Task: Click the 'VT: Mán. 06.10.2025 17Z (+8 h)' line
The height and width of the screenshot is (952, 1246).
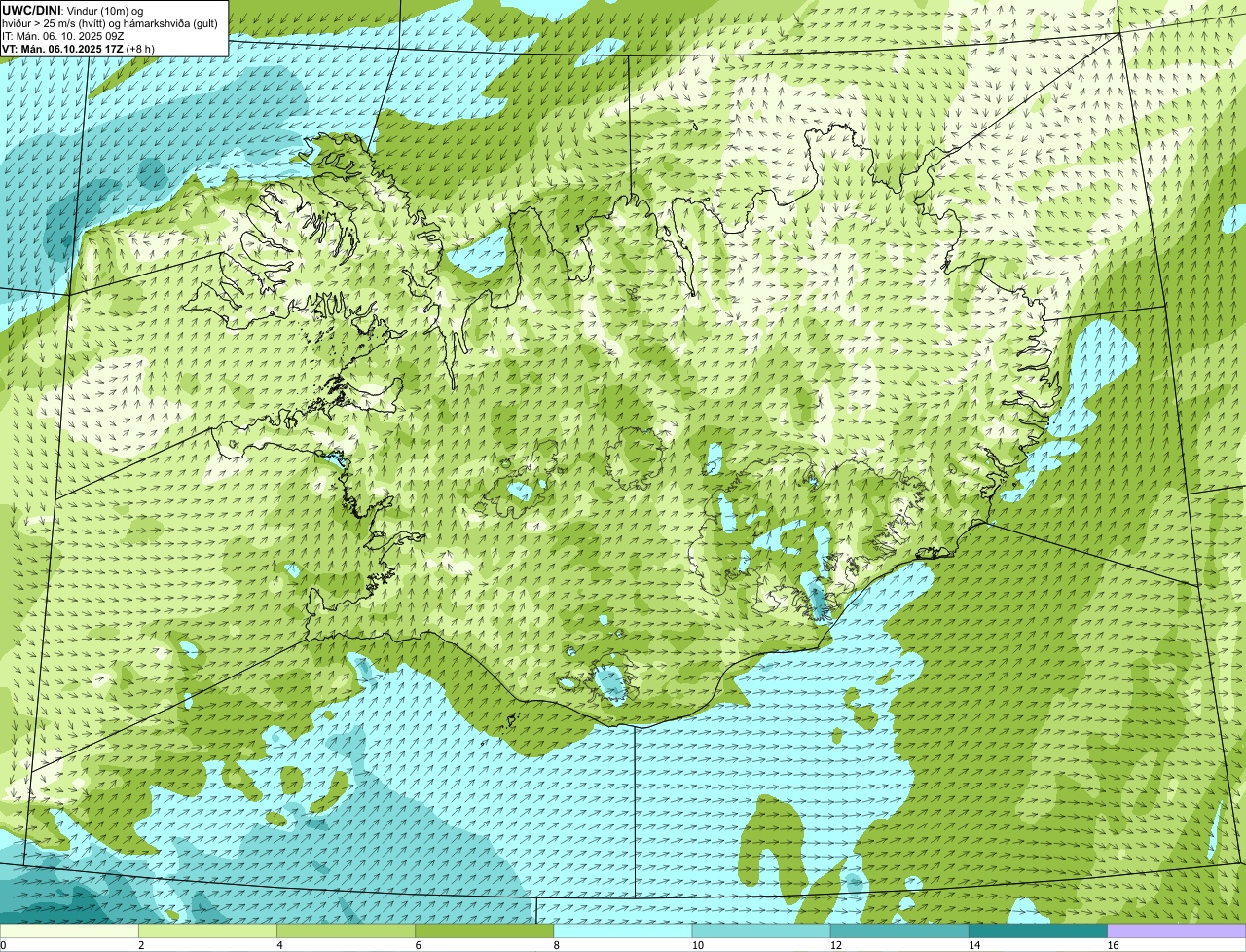Action: coord(78,49)
